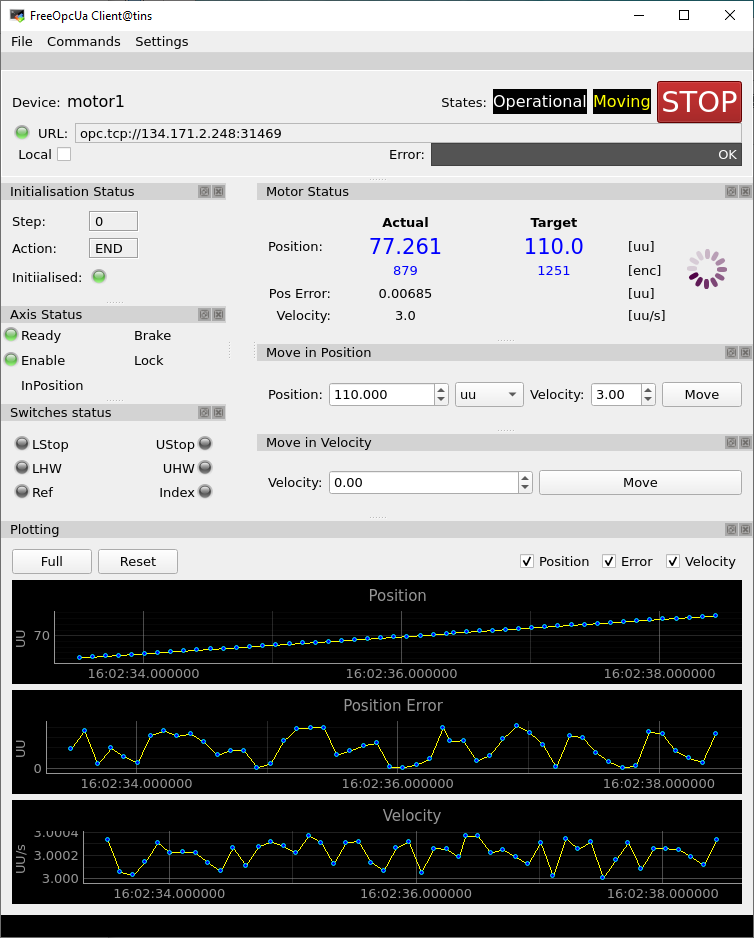Close the Plotting panel
This screenshot has height=938, width=754.
pos(746,529)
